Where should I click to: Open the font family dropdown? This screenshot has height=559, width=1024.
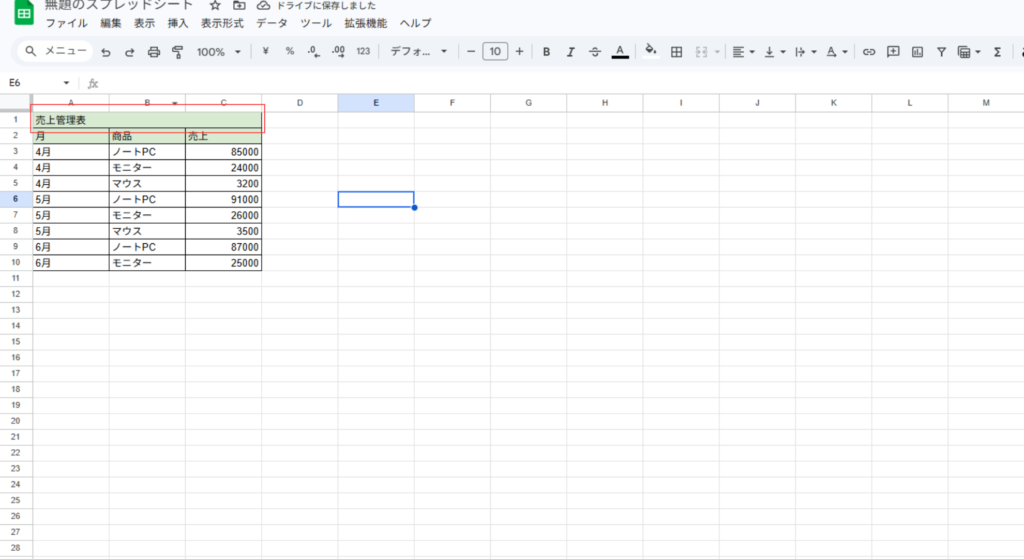click(418, 52)
